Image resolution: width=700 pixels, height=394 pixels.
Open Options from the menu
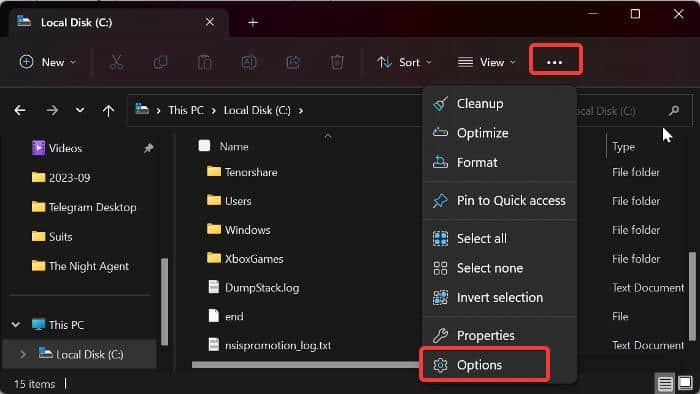pos(484,365)
